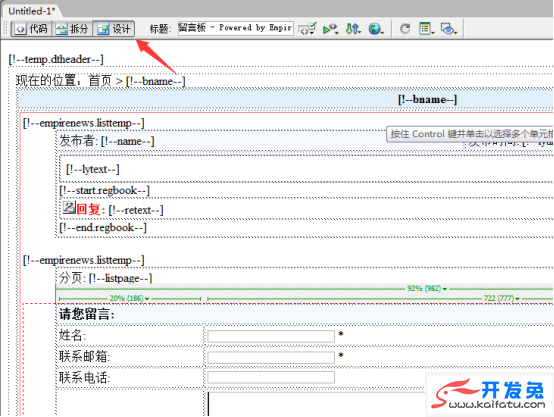Screen dimensions: 554x417
Task: Open the 20% (186) column width dropdown
Action: click(x=129, y=299)
